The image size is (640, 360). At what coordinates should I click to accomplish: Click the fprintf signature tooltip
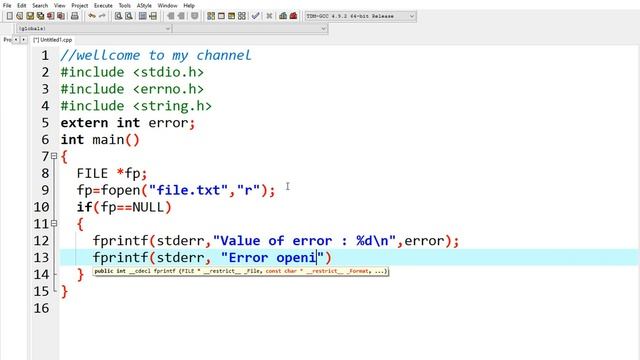point(240,271)
